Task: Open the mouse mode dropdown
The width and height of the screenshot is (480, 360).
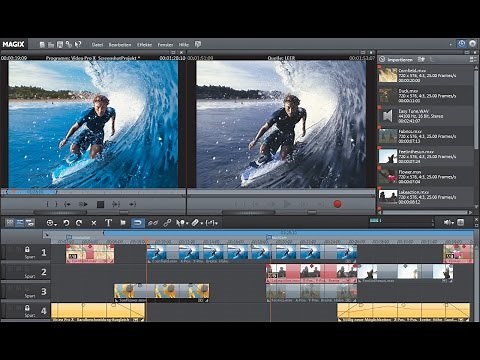Action: [182, 223]
